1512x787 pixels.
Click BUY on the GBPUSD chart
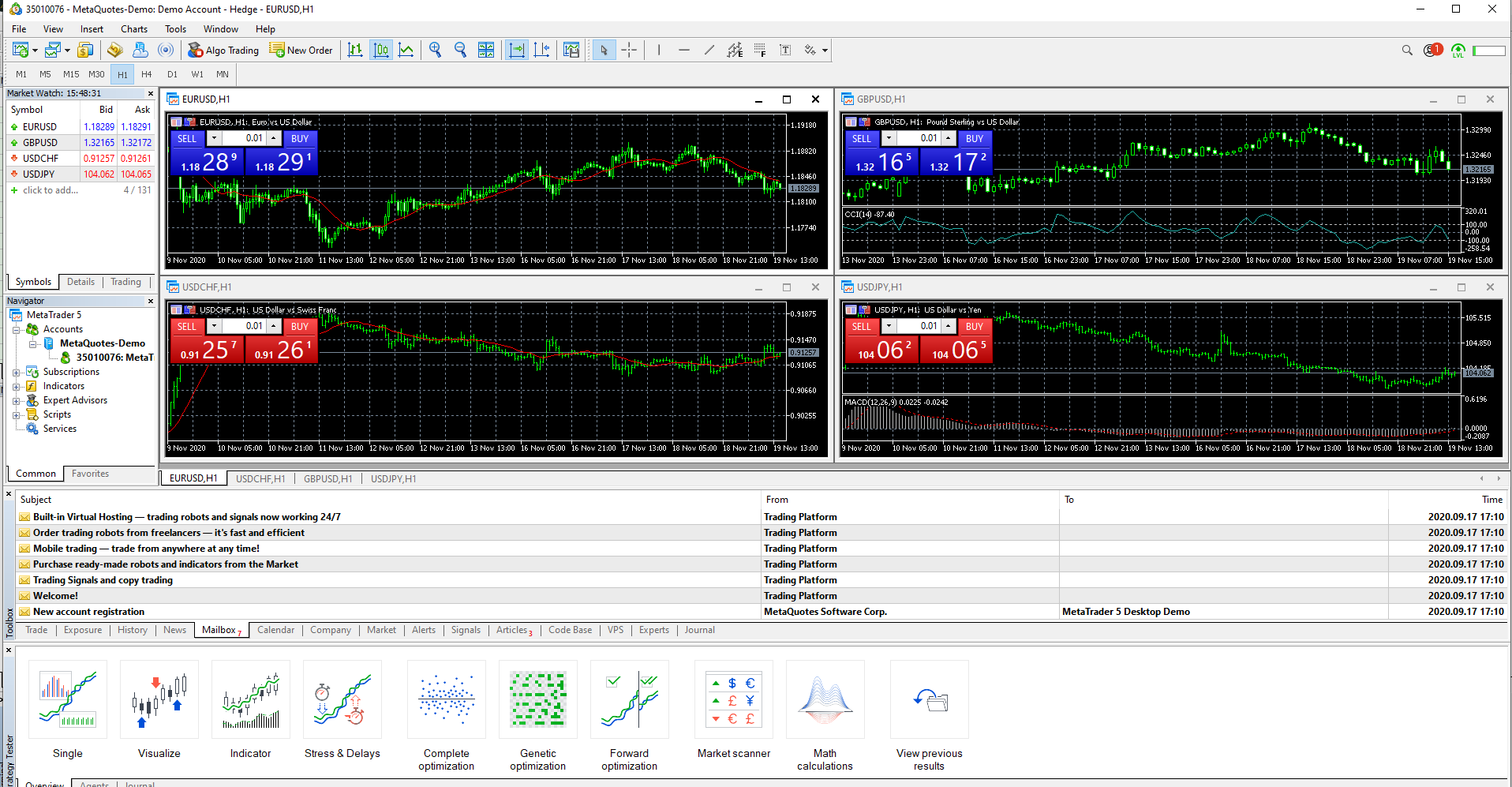click(975, 138)
